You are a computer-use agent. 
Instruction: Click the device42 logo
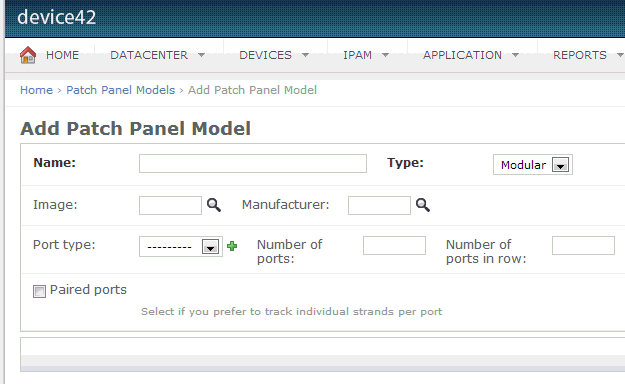(x=57, y=18)
